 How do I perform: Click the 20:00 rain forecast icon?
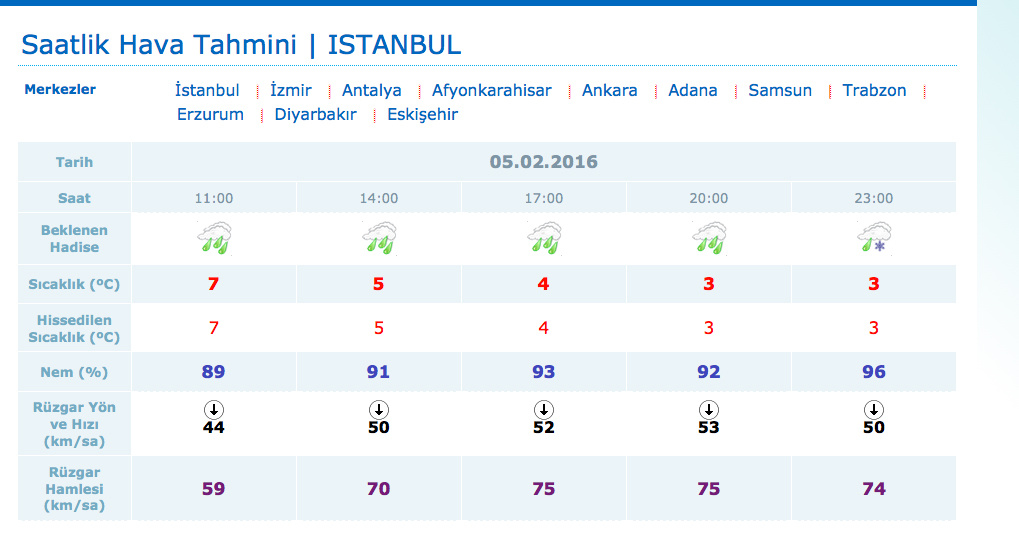pos(709,238)
